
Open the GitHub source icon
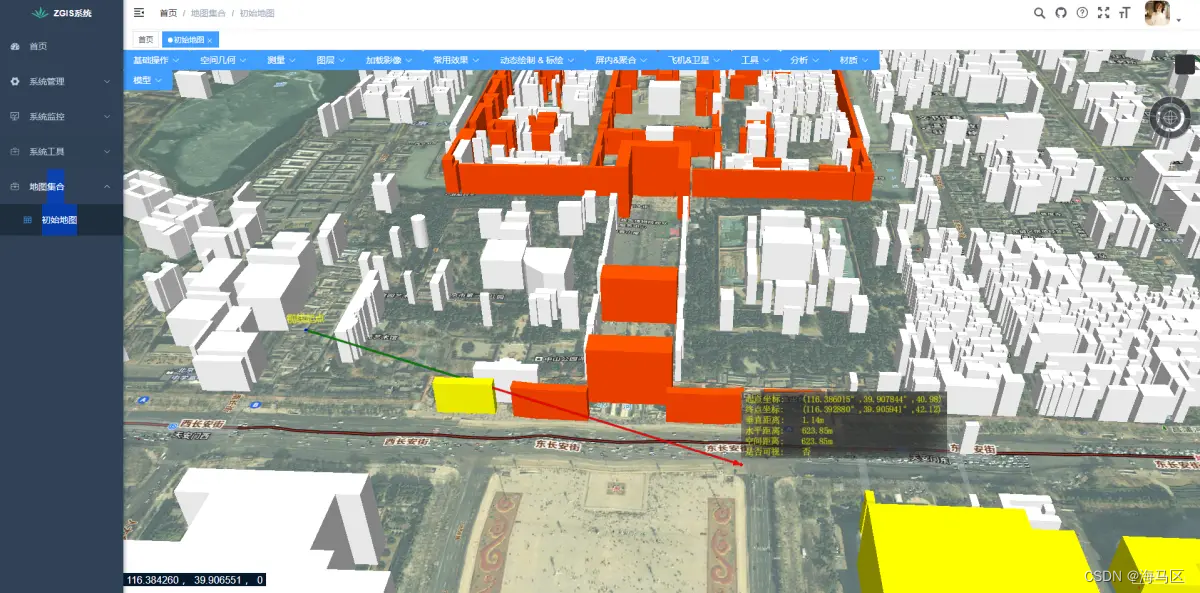point(1061,13)
